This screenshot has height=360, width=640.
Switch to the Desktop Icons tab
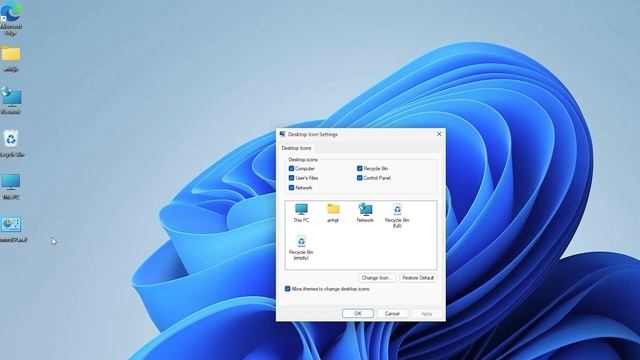[296, 148]
